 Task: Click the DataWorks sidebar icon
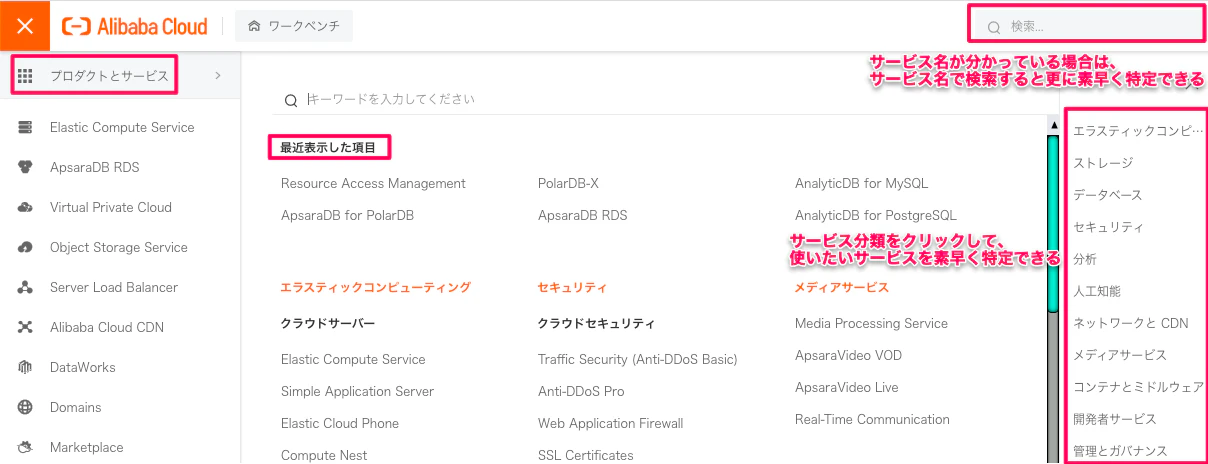click(26, 368)
